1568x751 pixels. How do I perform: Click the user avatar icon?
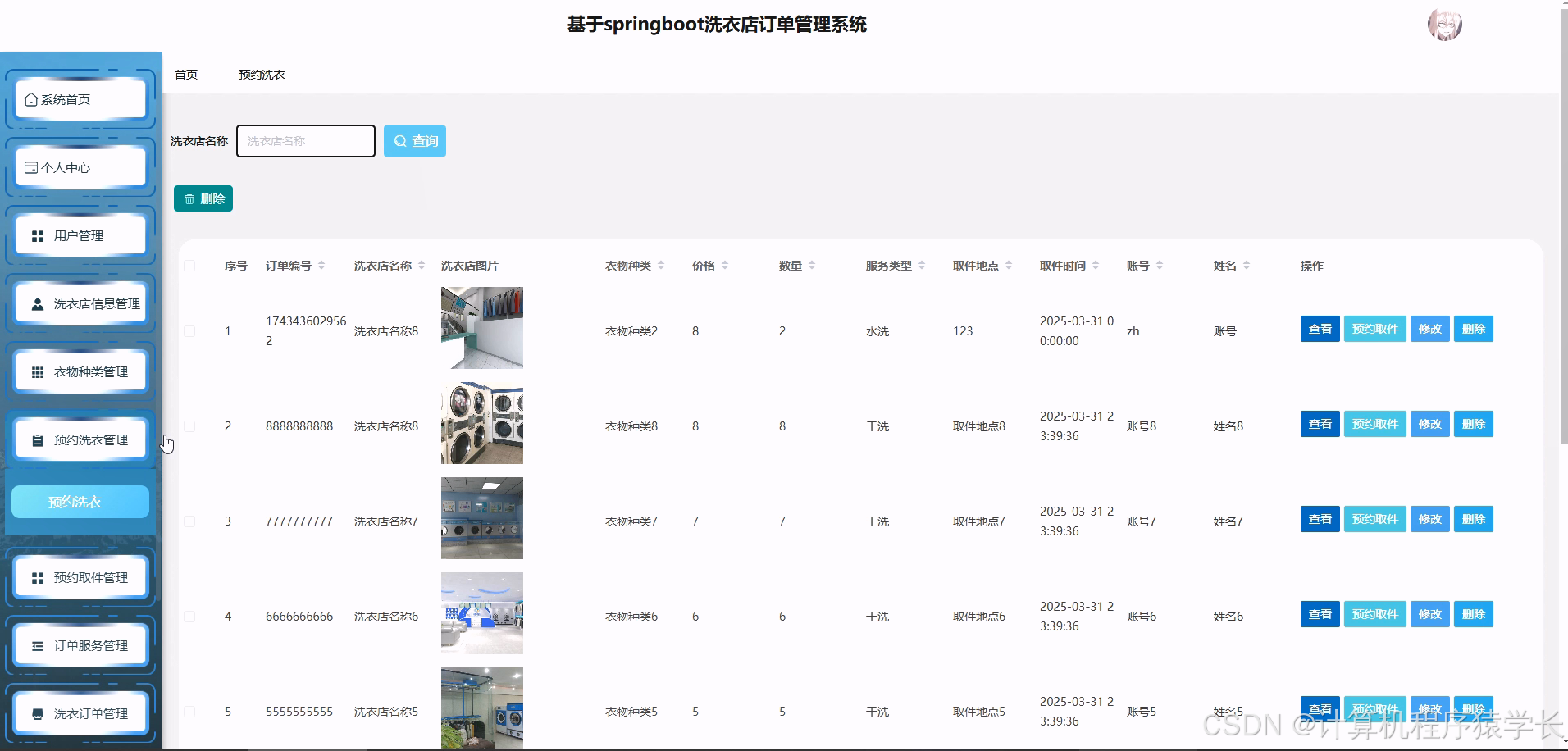coord(1444,25)
